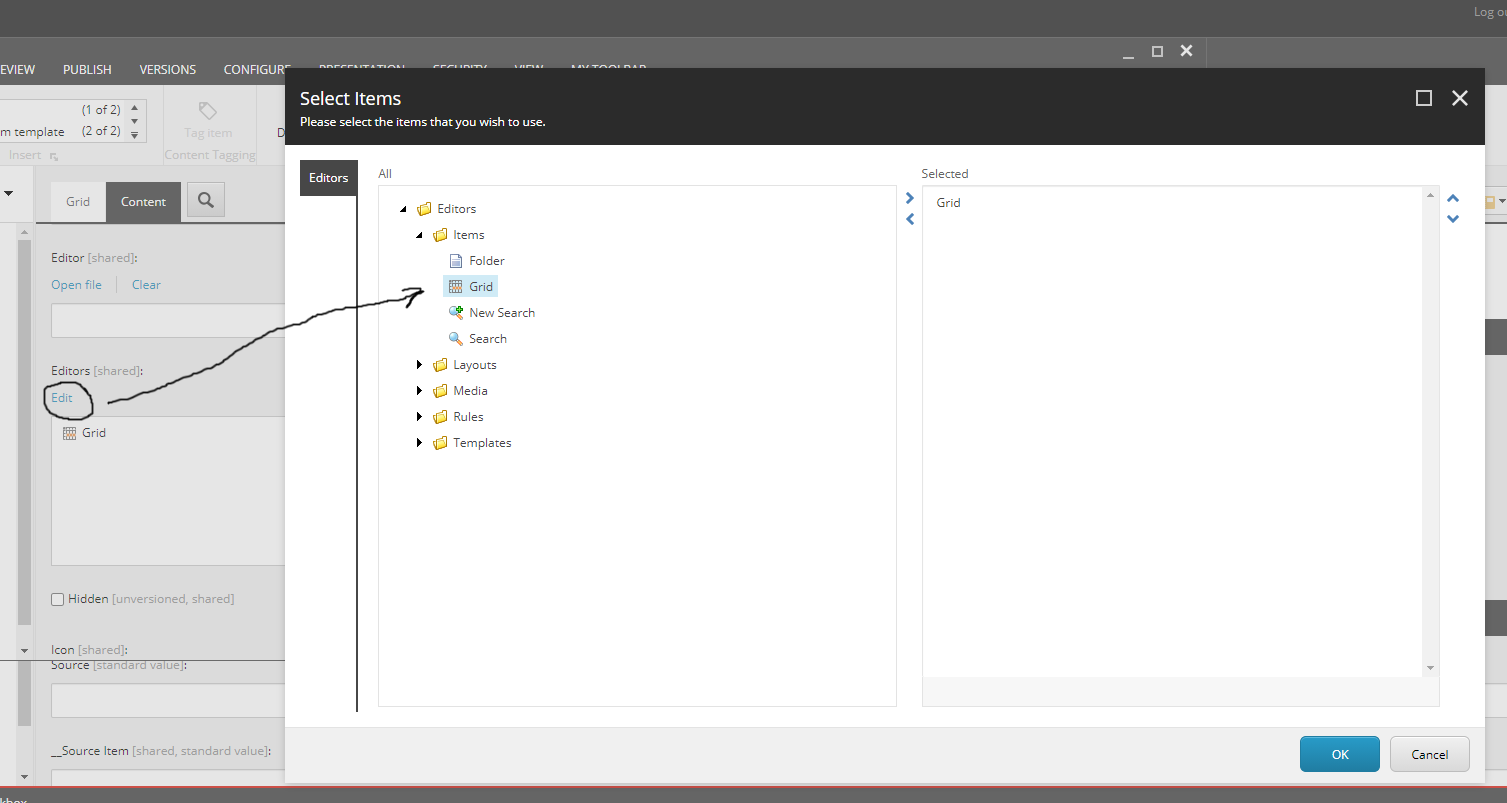The width and height of the screenshot is (1507, 803).
Task: Select the Grid item icon in the tree
Action: 457,286
